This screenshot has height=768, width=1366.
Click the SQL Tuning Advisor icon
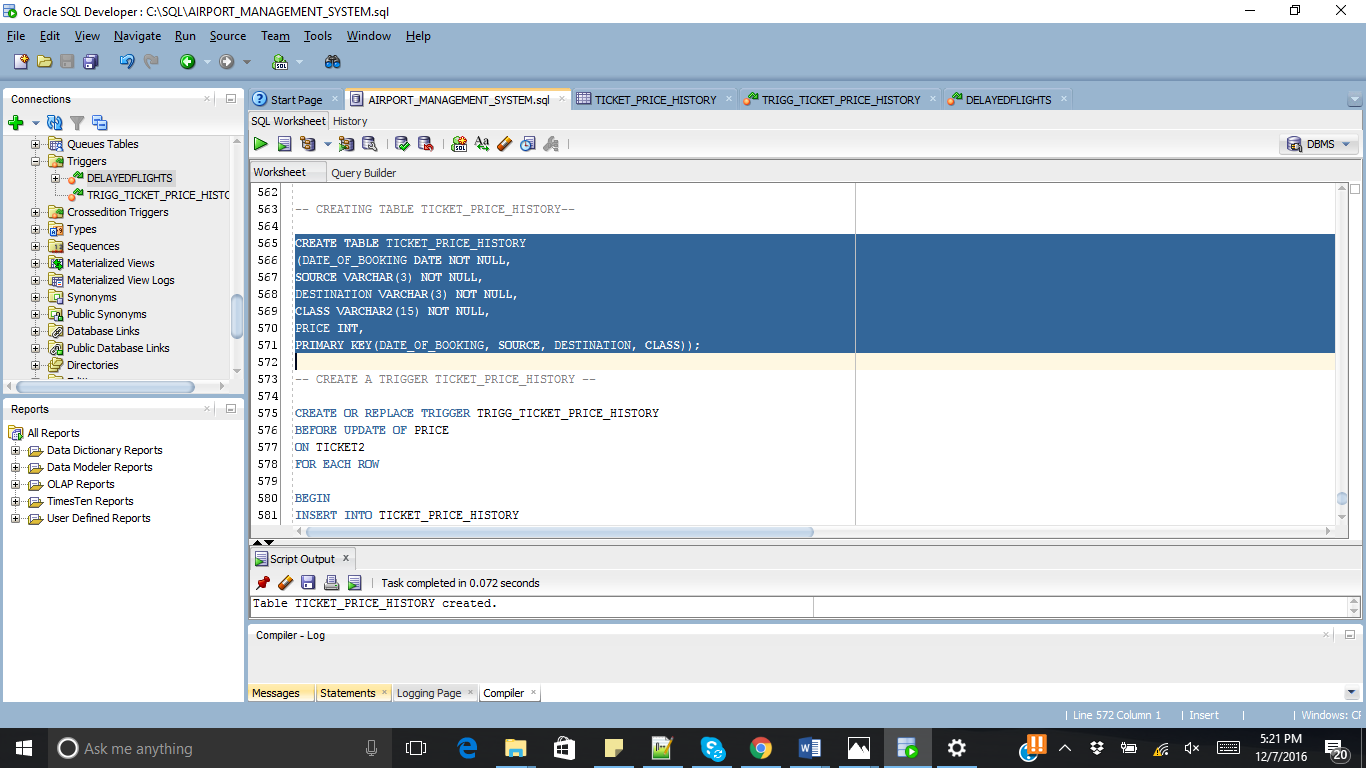tap(369, 144)
